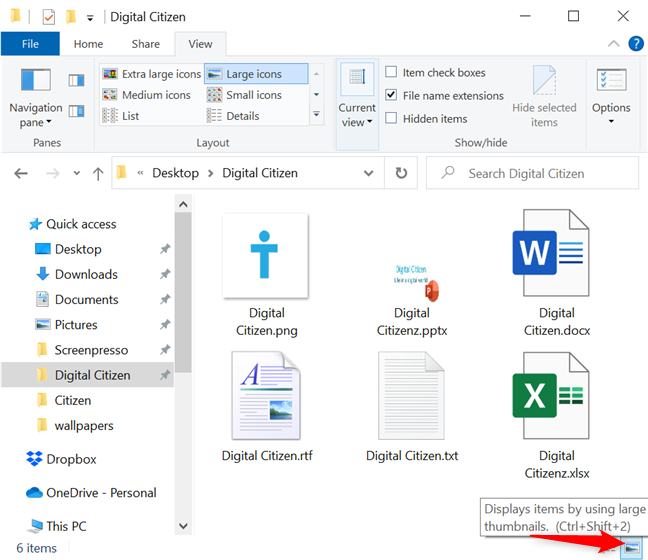
Task: Collapse the ribbon with the chevron
Action: click(x=614, y=43)
